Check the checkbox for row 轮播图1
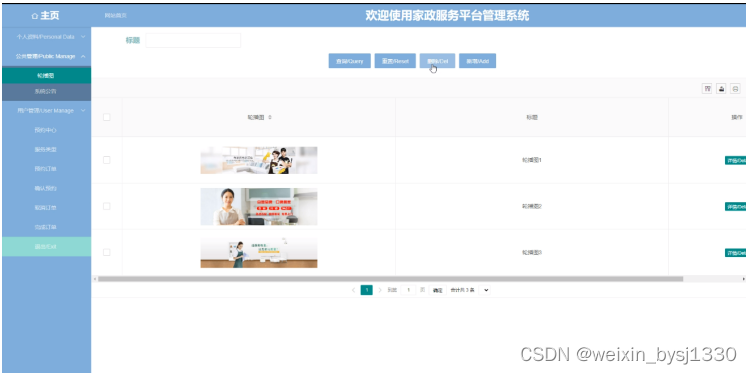The image size is (752, 374). point(106,160)
